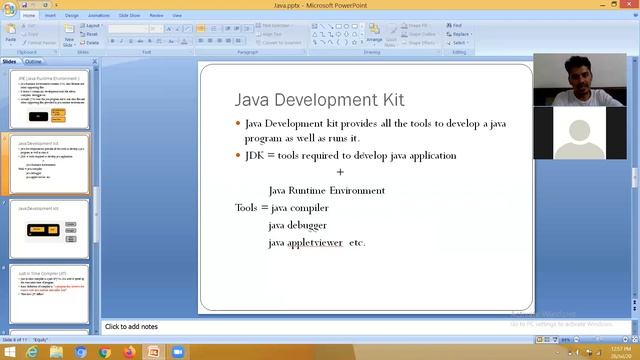Screen dimensions: 640x360
Task: Align text to the left
Action: coord(200,41)
